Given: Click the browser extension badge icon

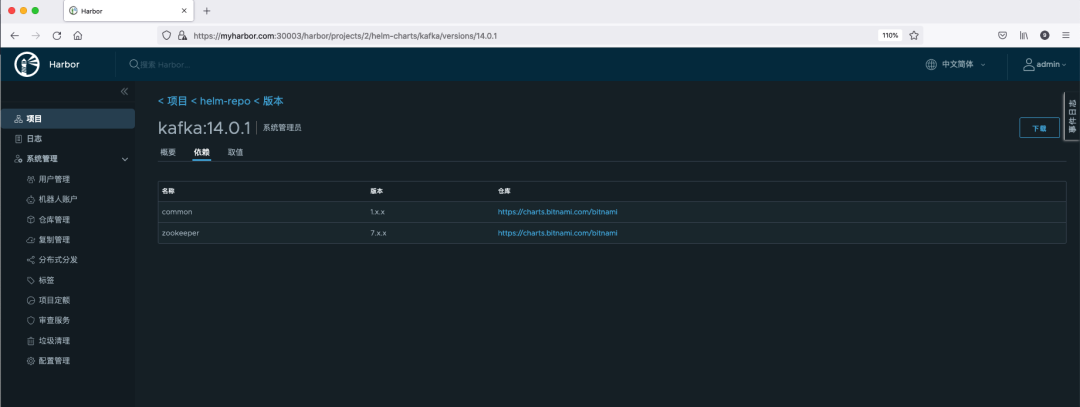Looking at the screenshot, I should (x=1045, y=35).
